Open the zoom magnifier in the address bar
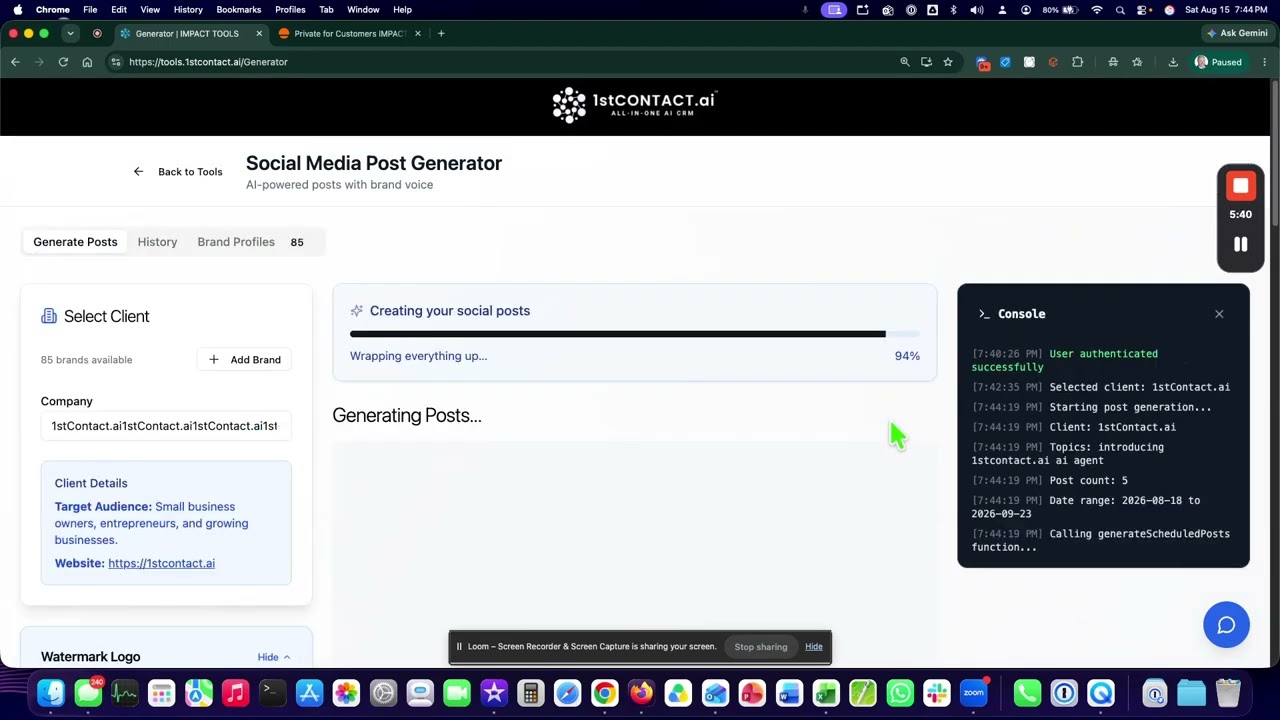 tap(905, 62)
